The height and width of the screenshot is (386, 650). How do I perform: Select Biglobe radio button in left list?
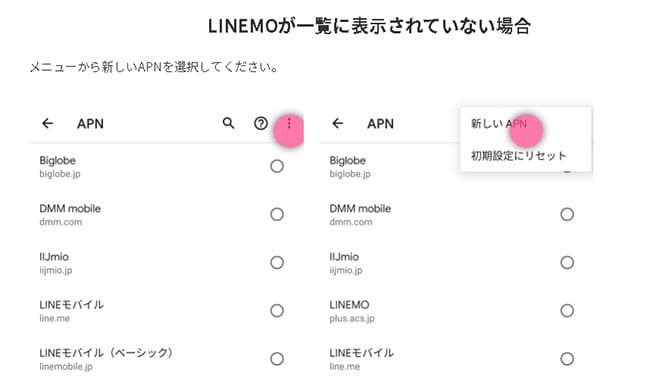click(x=277, y=166)
